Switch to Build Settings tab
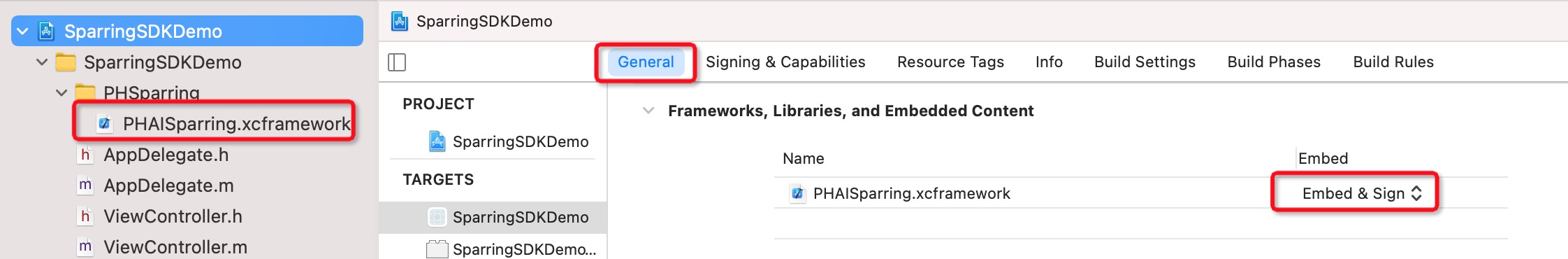The image size is (1568, 259). click(x=1145, y=62)
